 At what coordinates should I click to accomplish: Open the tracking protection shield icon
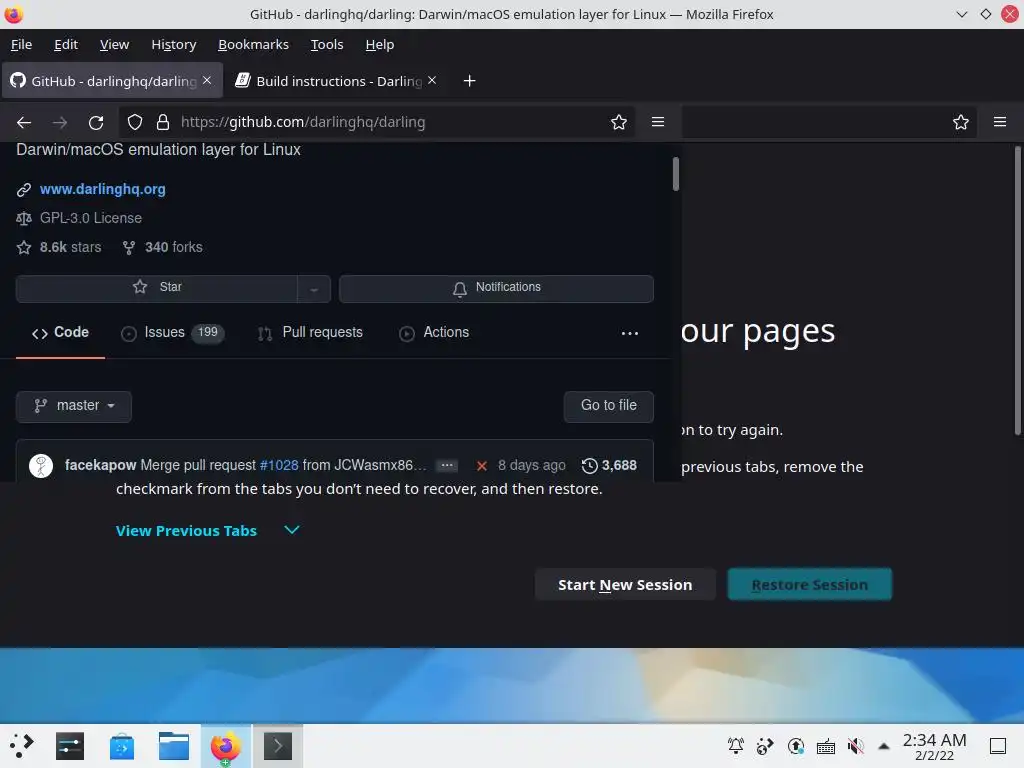coord(135,122)
